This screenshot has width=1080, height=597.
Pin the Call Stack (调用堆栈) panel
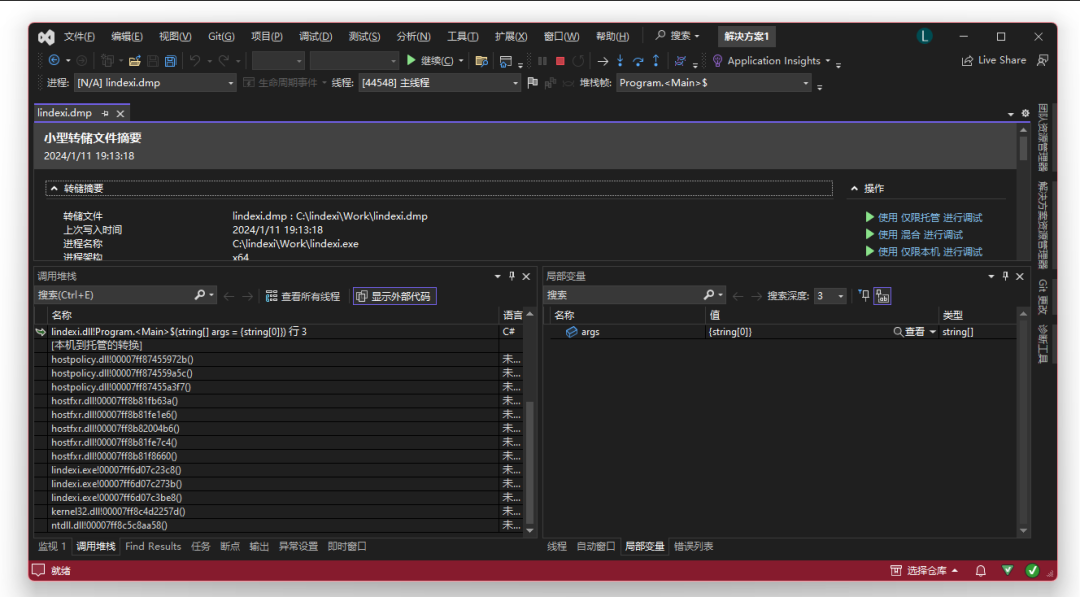[x=512, y=276]
